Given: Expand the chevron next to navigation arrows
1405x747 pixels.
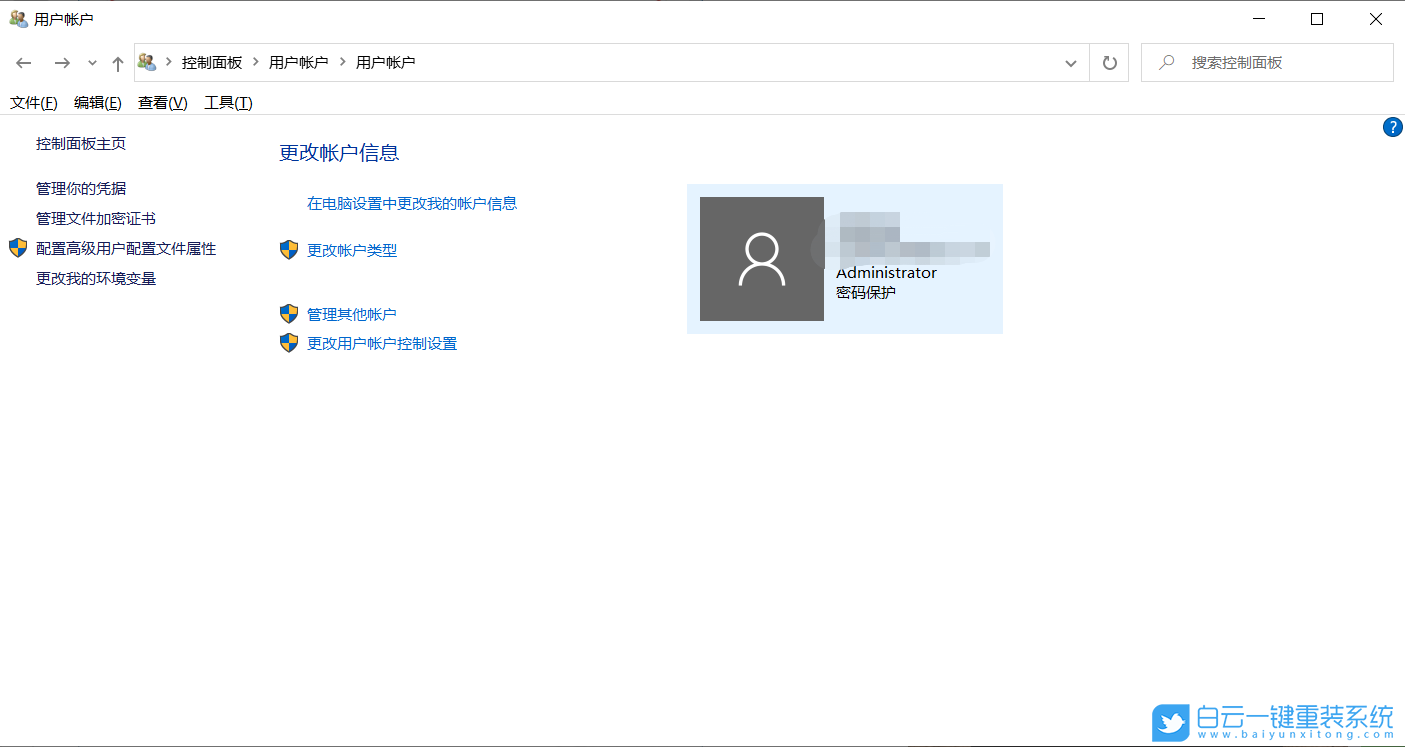Looking at the screenshot, I should coord(91,62).
